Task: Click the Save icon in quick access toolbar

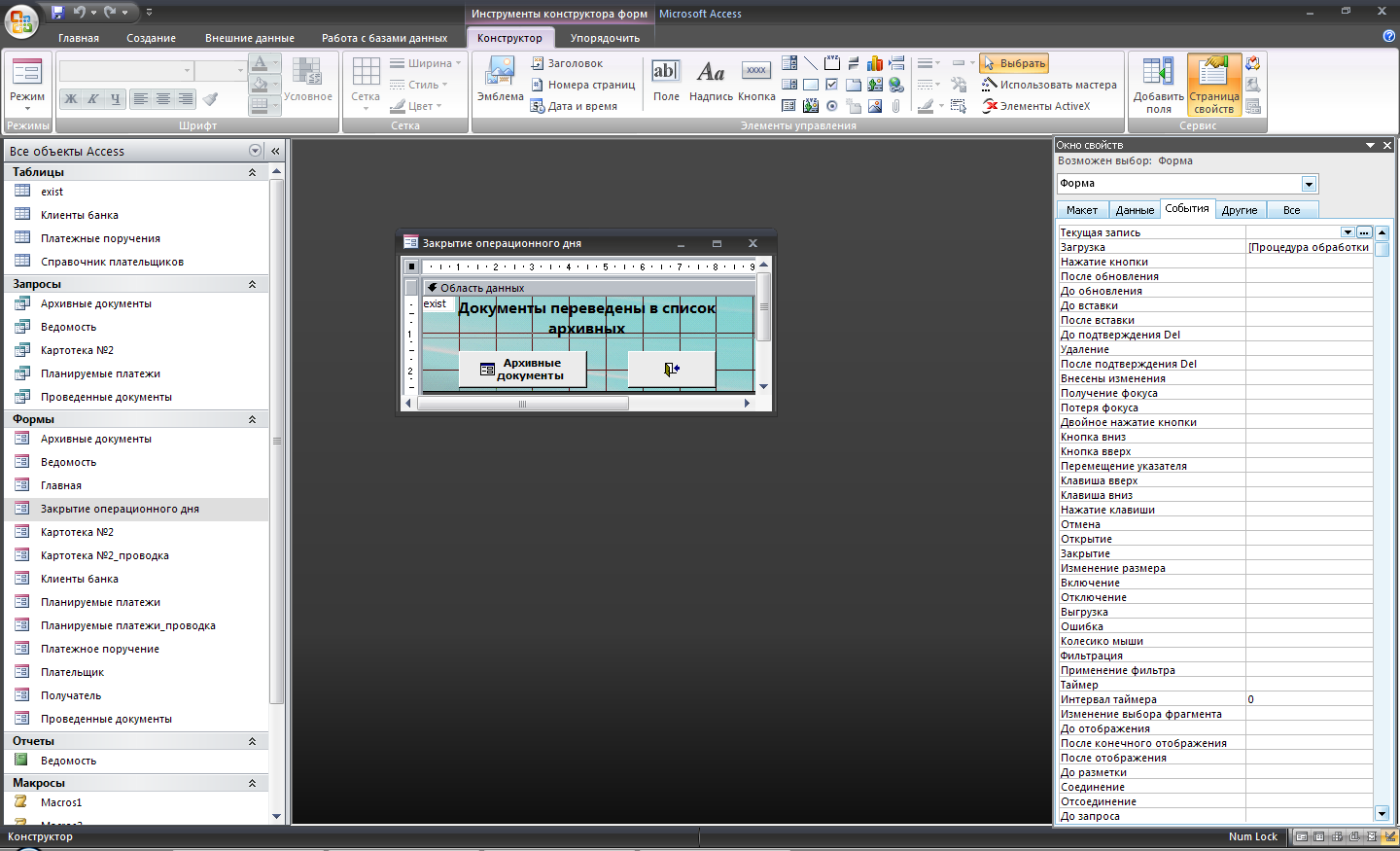Action: (x=57, y=13)
